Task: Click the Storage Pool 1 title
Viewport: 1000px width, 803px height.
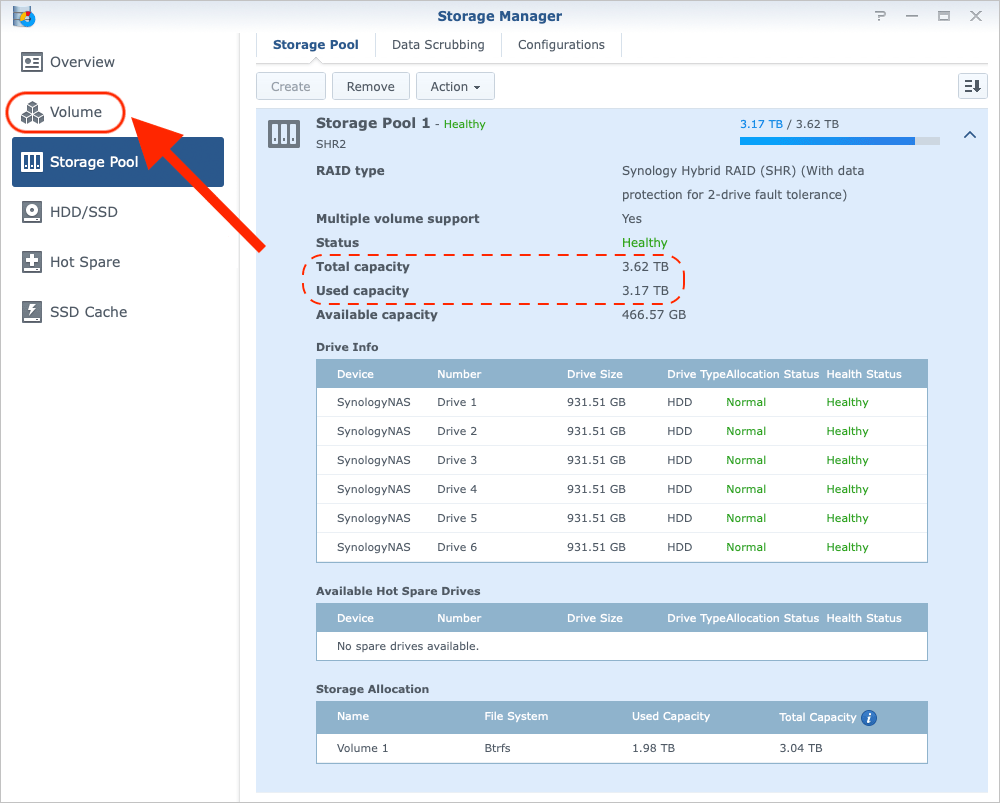Action: pyautogui.click(x=373, y=123)
